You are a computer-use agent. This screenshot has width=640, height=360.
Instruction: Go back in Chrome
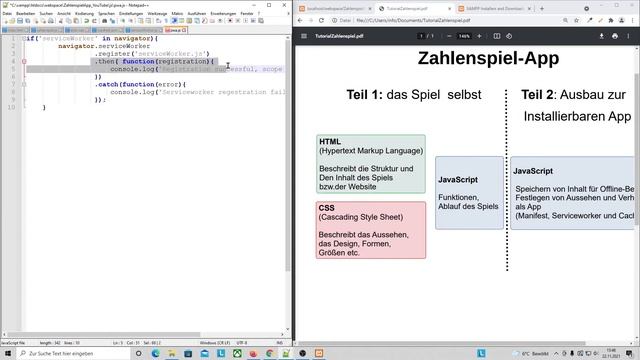pyautogui.click(x=300, y=20)
